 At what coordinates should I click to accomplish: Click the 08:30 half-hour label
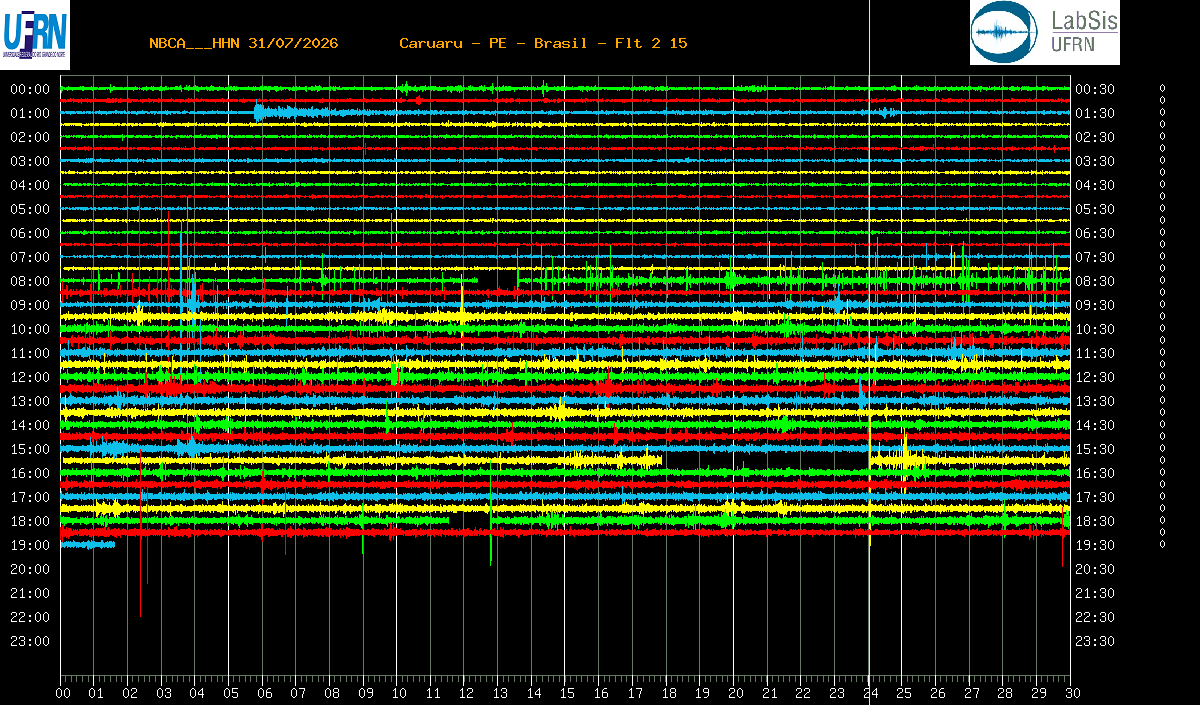pyautogui.click(x=1095, y=281)
